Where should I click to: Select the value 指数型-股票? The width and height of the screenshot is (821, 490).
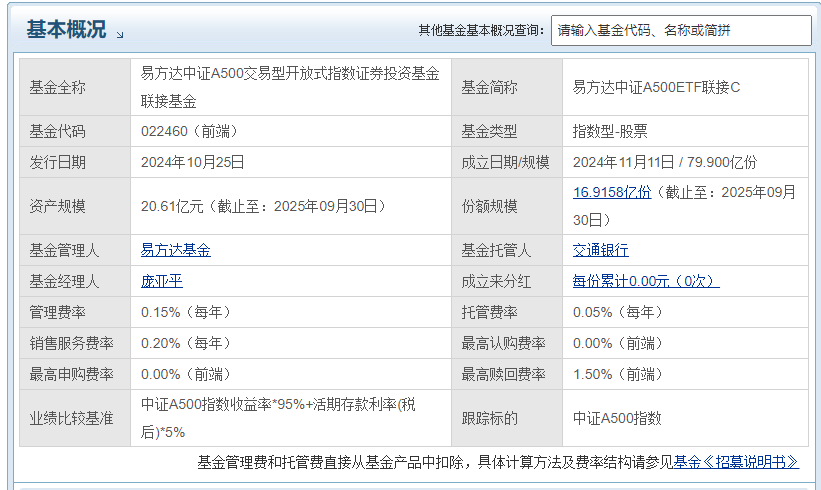(x=610, y=131)
